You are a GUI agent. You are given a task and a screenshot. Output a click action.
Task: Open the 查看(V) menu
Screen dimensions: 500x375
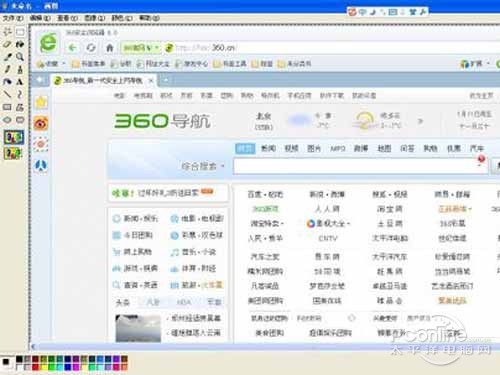coord(67,18)
